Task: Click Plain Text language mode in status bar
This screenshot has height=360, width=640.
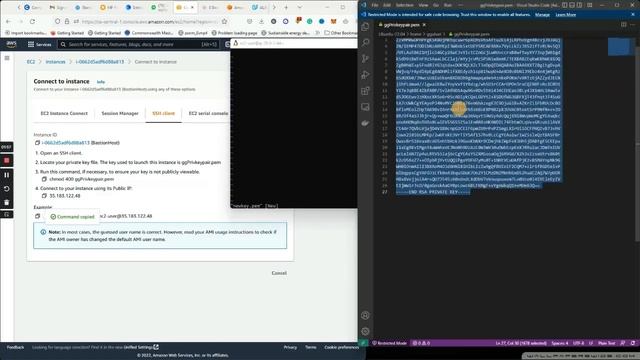Action: (607, 343)
